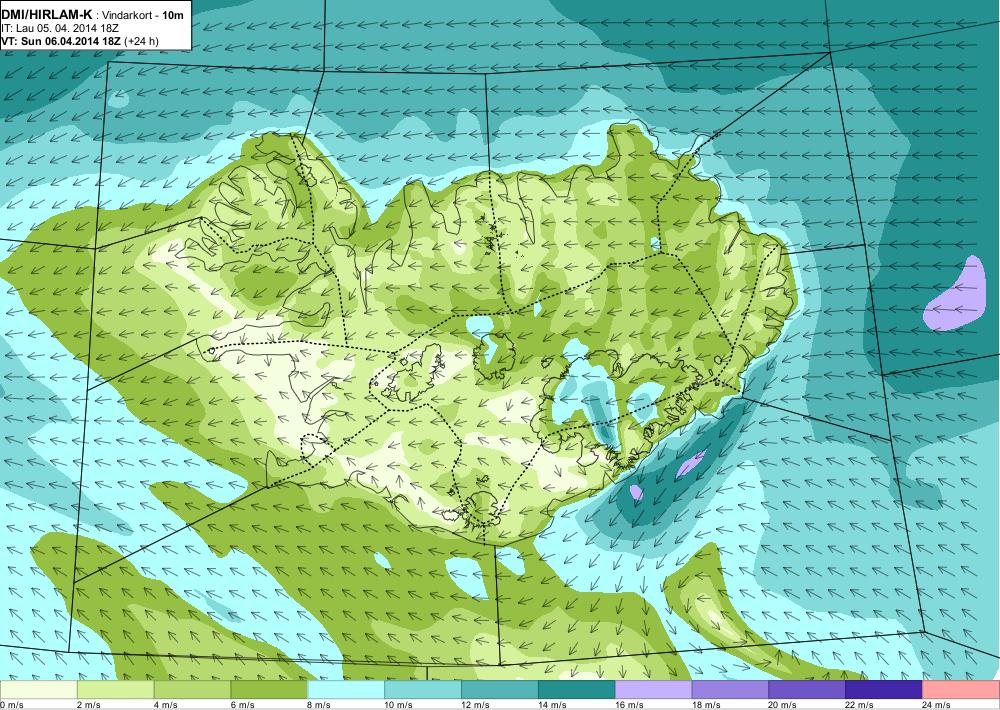Pick the medium green 4–6 m/s legend swatch
Image resolution: width=1000 pixels, height=710 pixels.
[x=193, y=690]
